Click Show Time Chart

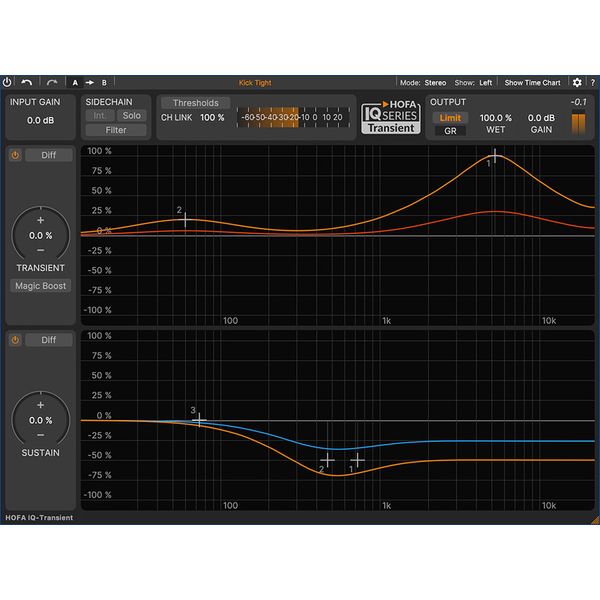[x=532, y=83]
